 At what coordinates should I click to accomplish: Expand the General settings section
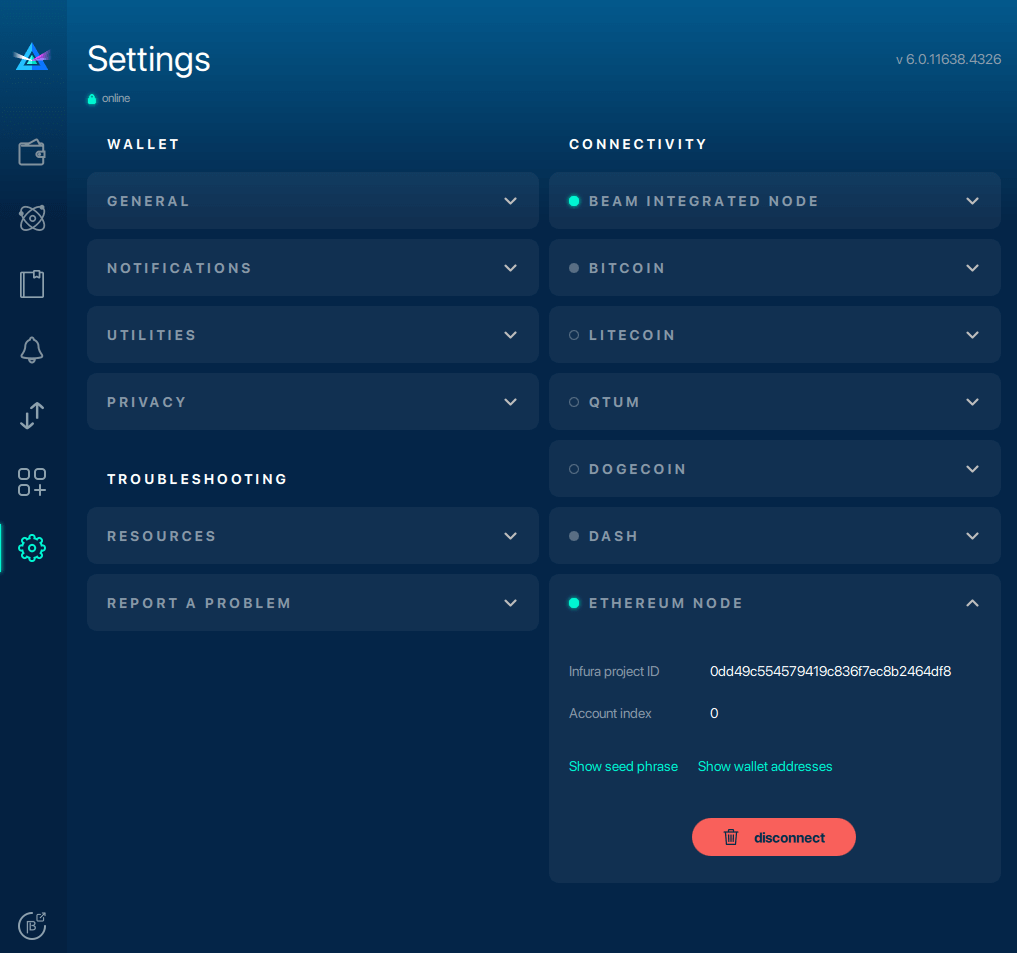312,201
